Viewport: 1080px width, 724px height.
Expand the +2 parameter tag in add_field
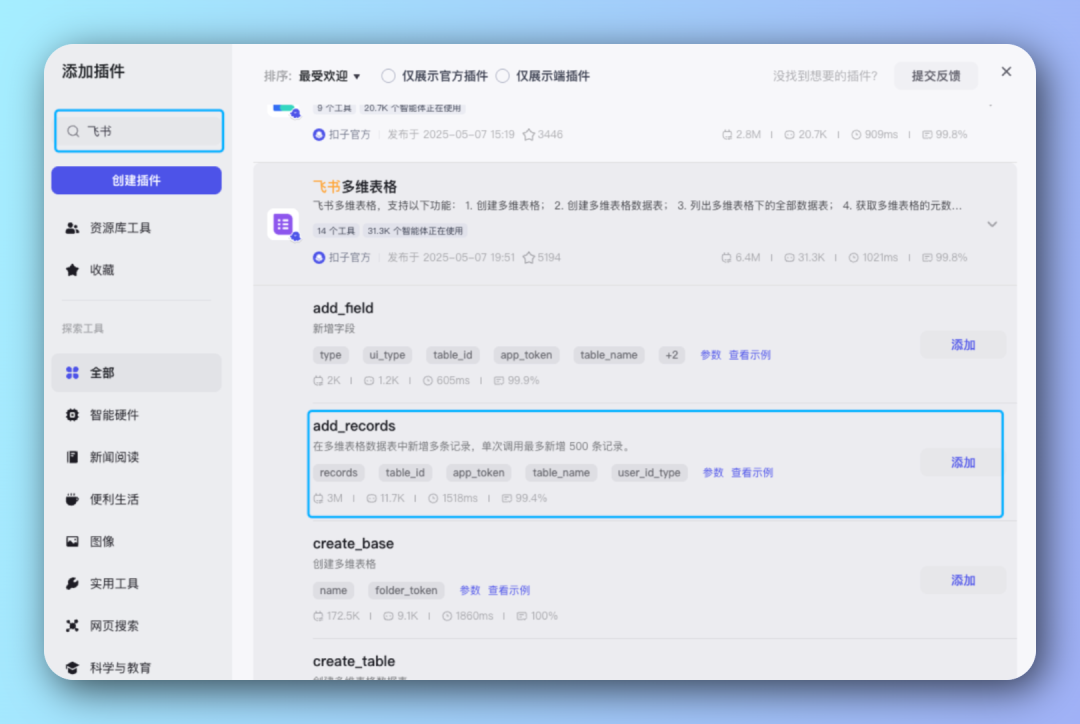click(672, 355)
